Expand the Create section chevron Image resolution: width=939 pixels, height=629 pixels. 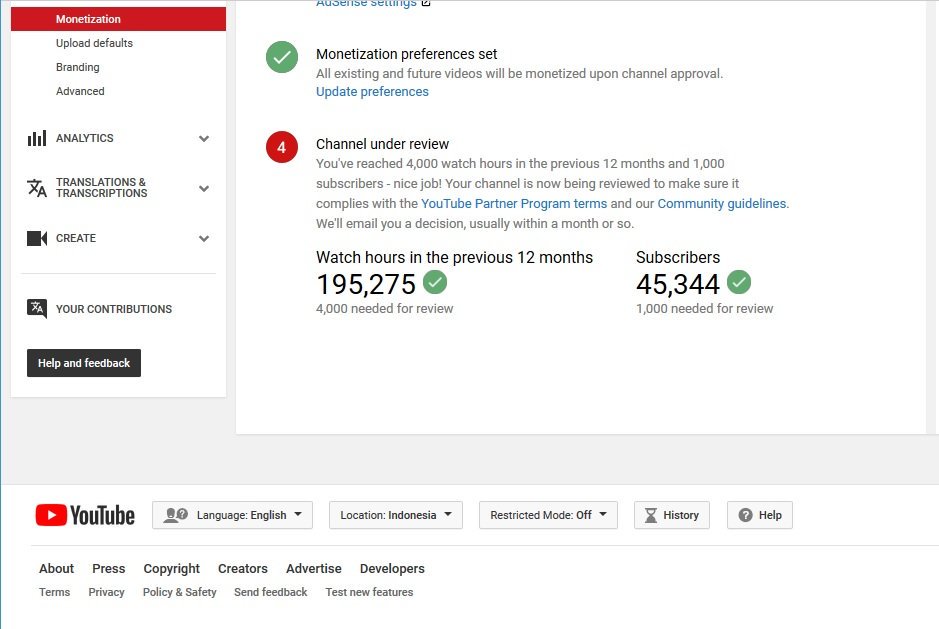point(204,238)
